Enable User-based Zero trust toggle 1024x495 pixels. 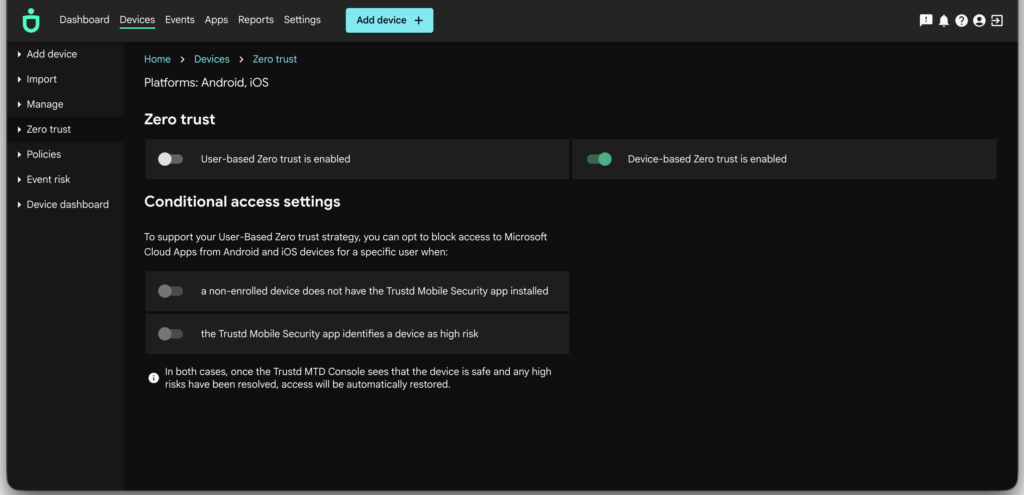coord(171,159)
